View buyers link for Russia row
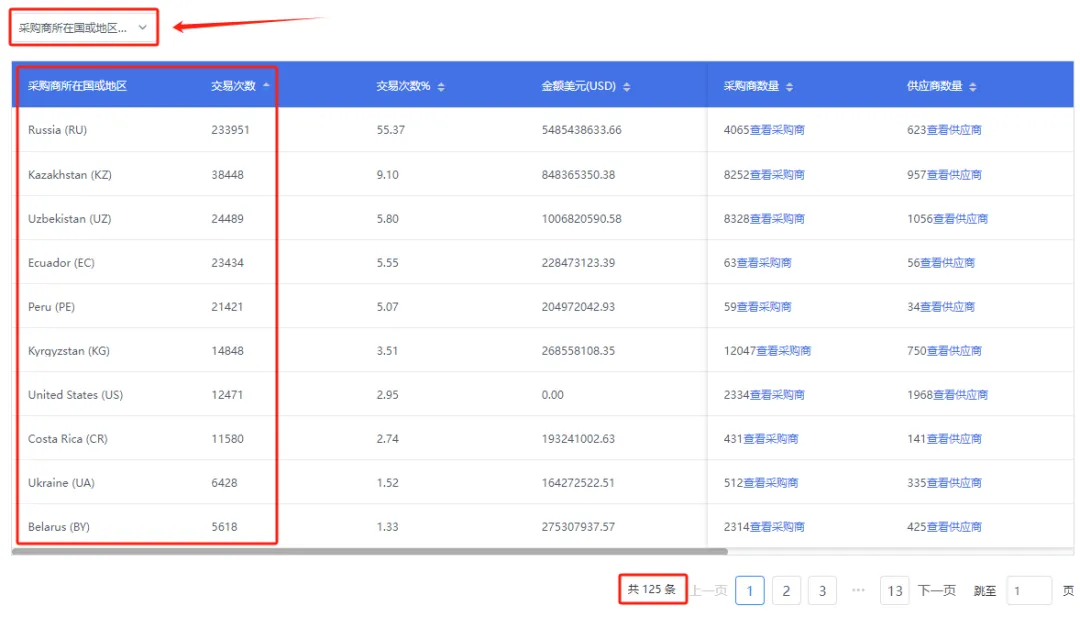 tap(777, 130)
